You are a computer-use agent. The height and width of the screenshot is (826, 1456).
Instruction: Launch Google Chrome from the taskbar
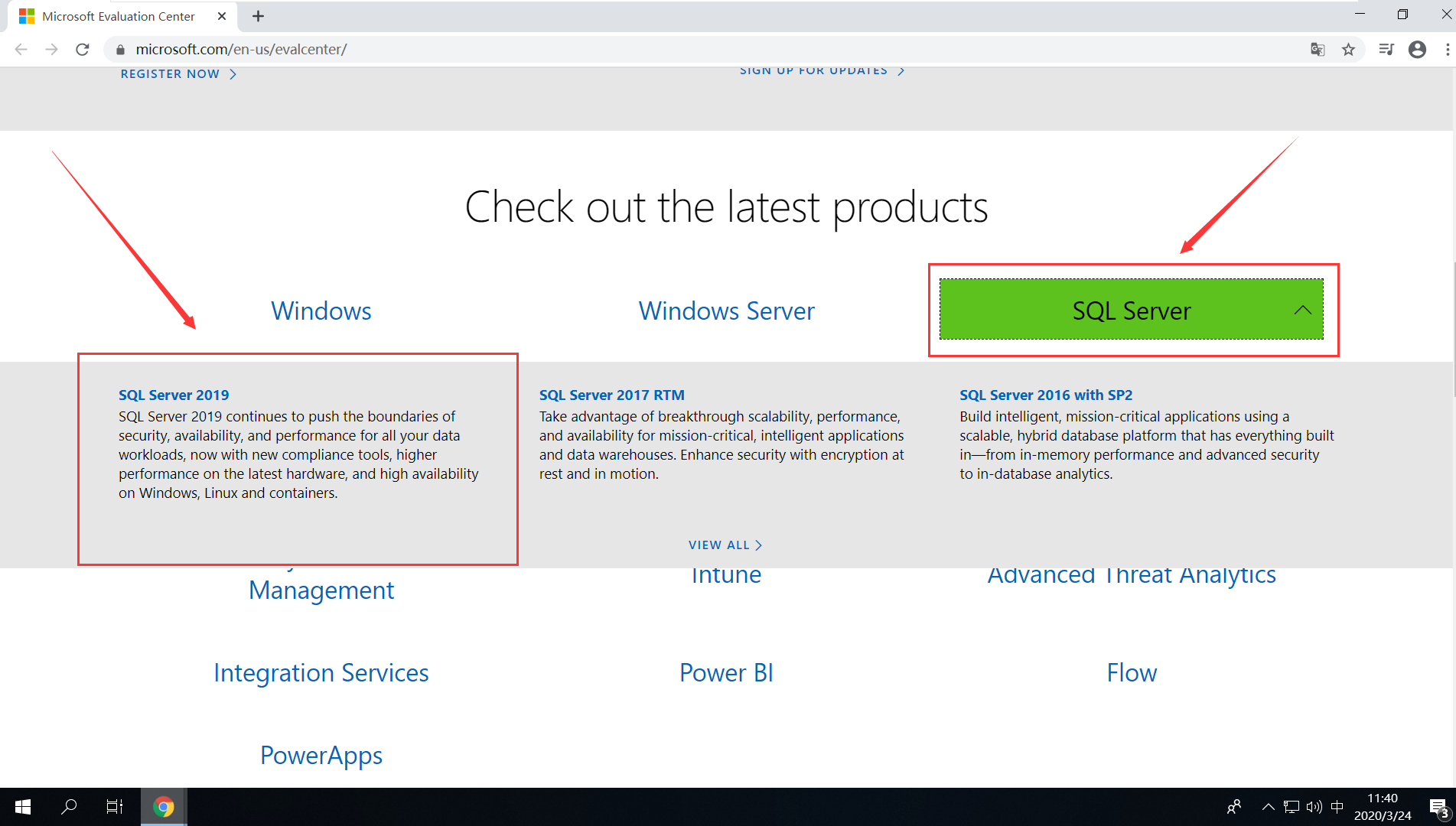click(x=162, y=806)
